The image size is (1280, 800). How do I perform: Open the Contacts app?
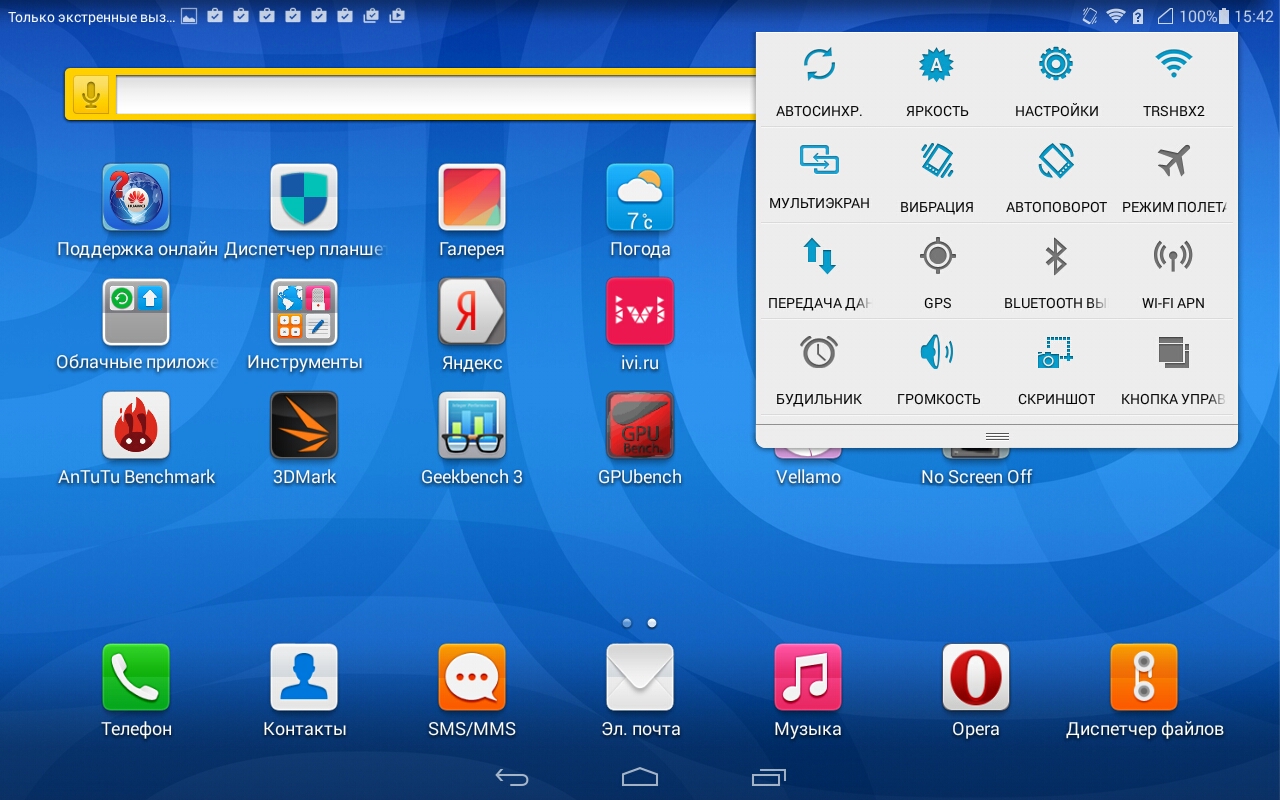[x=304, y=677]
